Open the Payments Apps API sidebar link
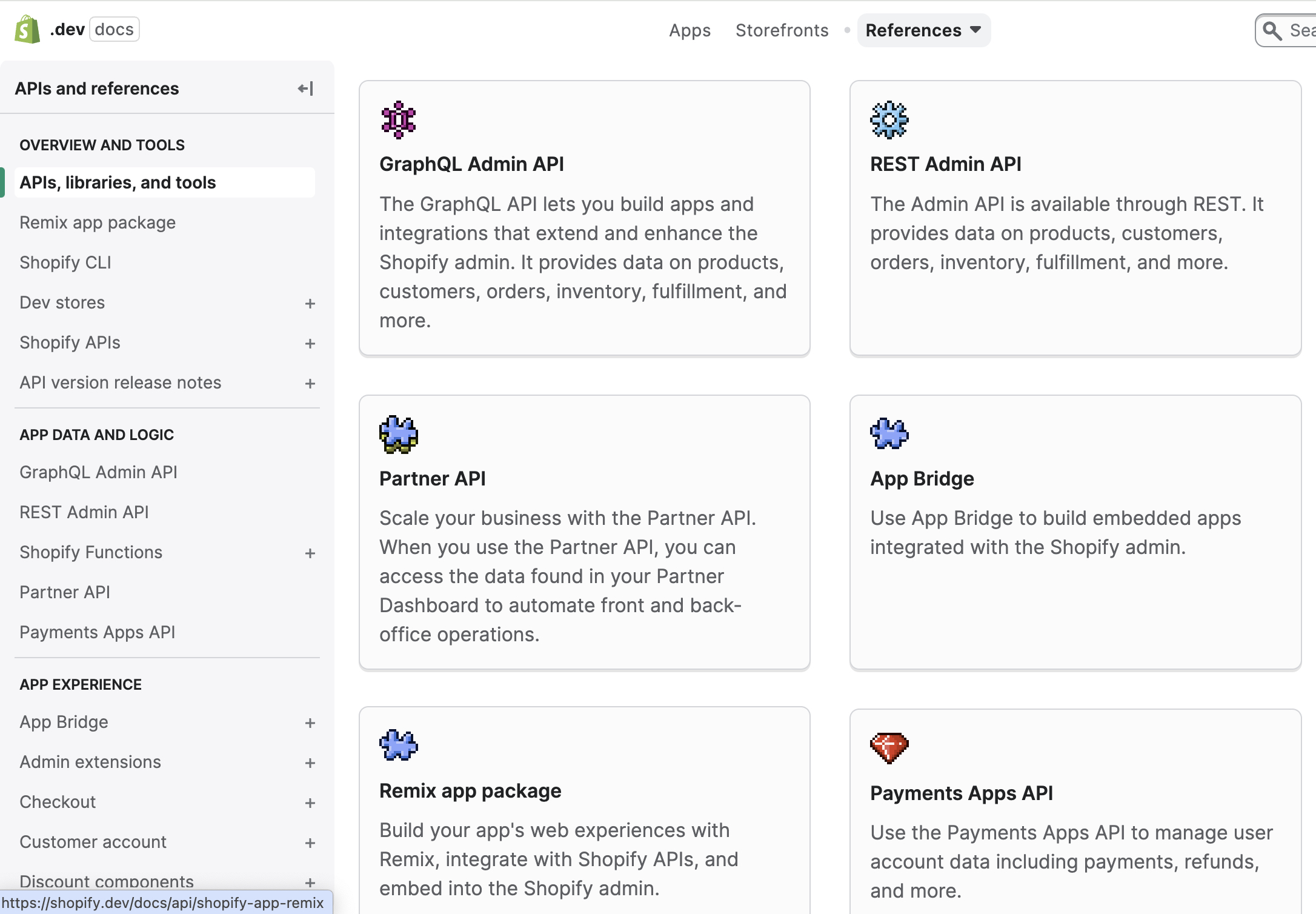 tap(98, 632)
